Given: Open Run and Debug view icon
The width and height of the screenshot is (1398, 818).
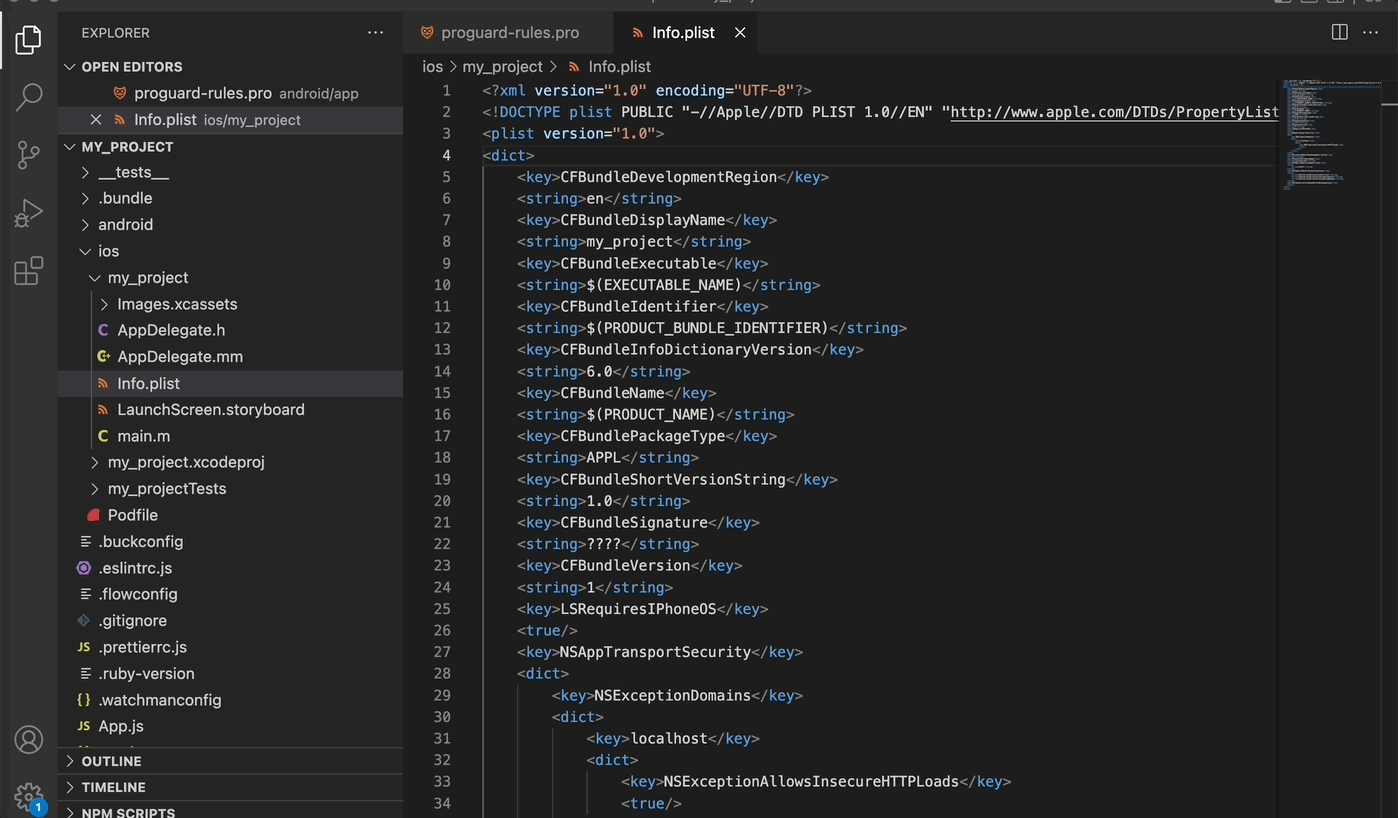Looking at the screenshot, I should (29, 213).
